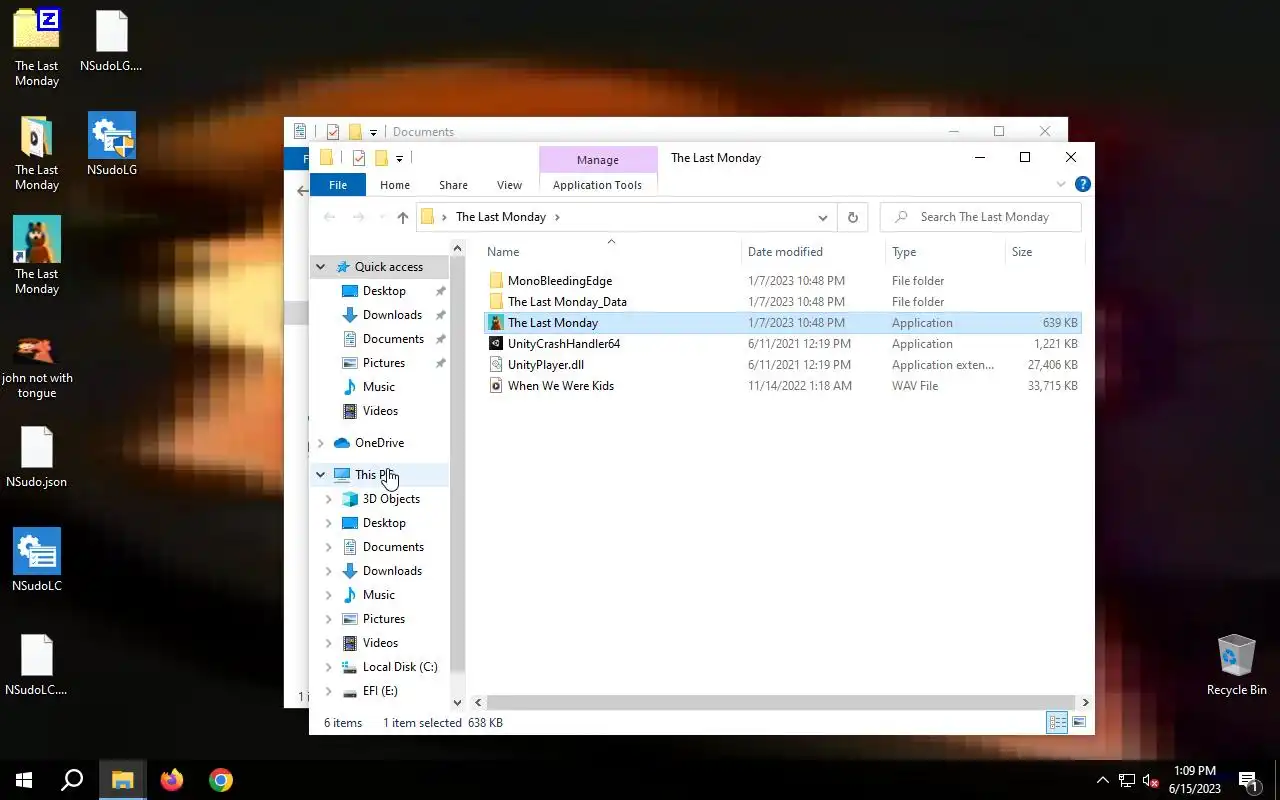
Task: Click Properties quick access toolbar icon
Action: pos(358,158)
